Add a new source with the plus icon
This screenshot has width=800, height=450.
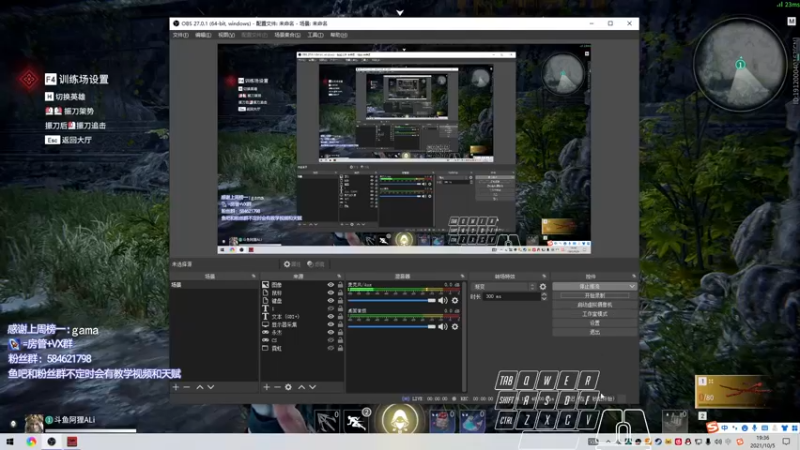pos(266,387)
